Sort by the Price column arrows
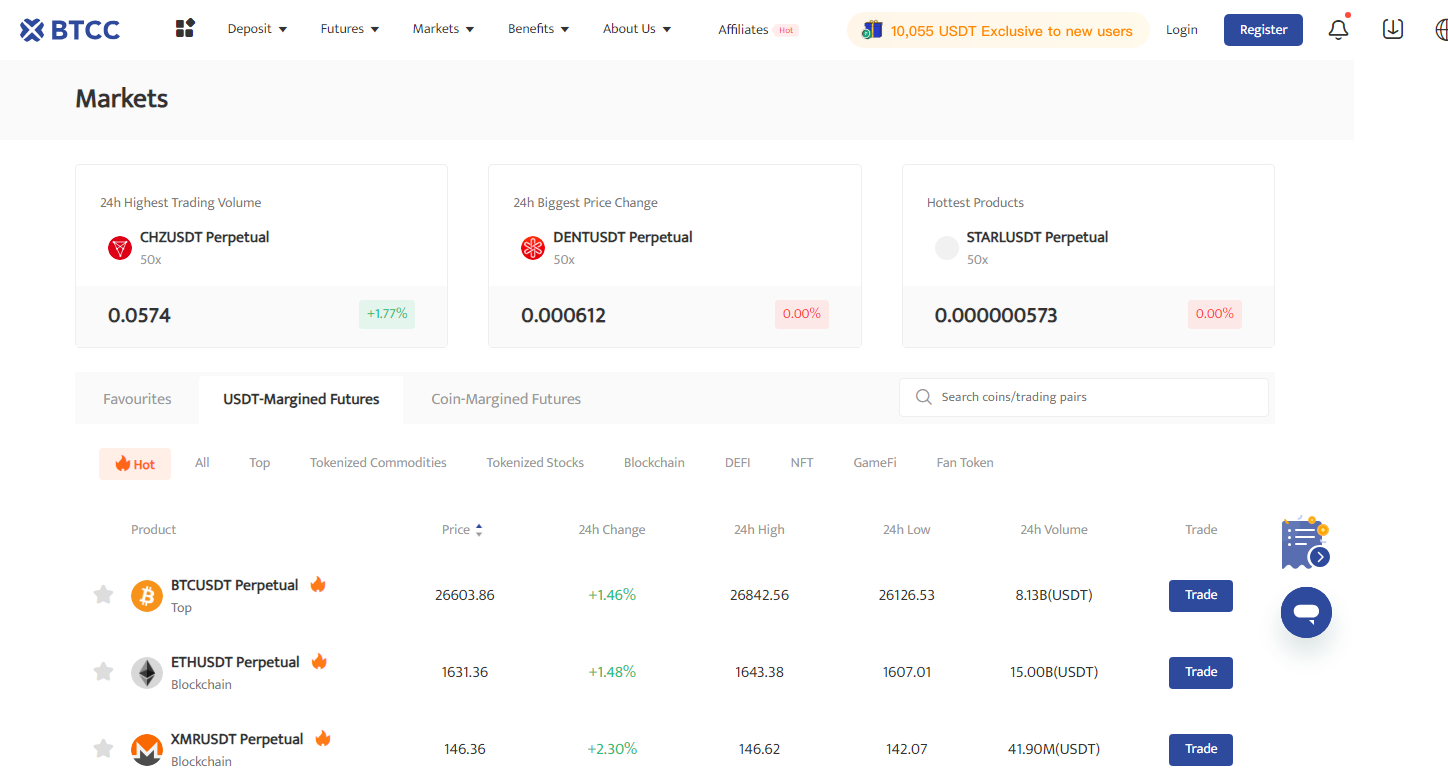 tap(479, 530)
